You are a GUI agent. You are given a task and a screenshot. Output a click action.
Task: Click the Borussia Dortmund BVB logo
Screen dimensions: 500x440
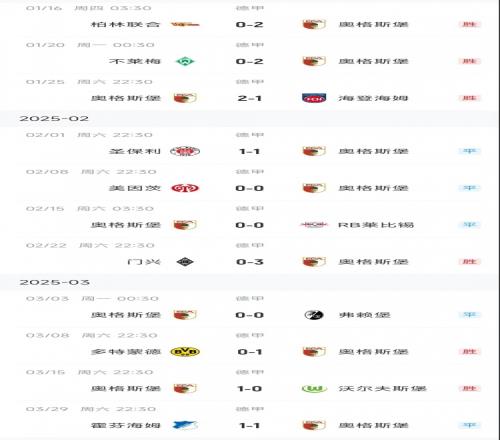tap(185, 352)
